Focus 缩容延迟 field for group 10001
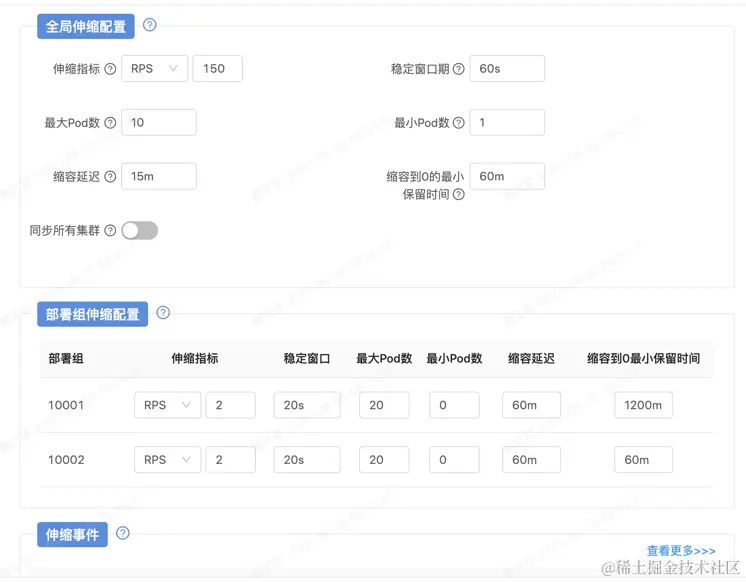The image size is (746, 582). 531,405
